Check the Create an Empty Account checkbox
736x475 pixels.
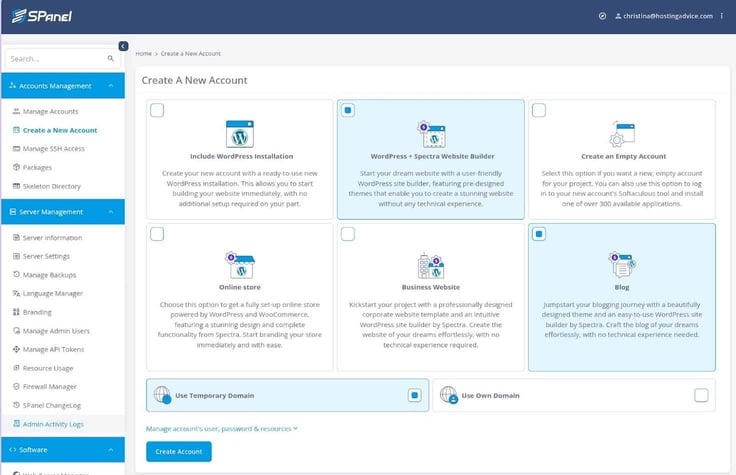(x=539, y=110)
